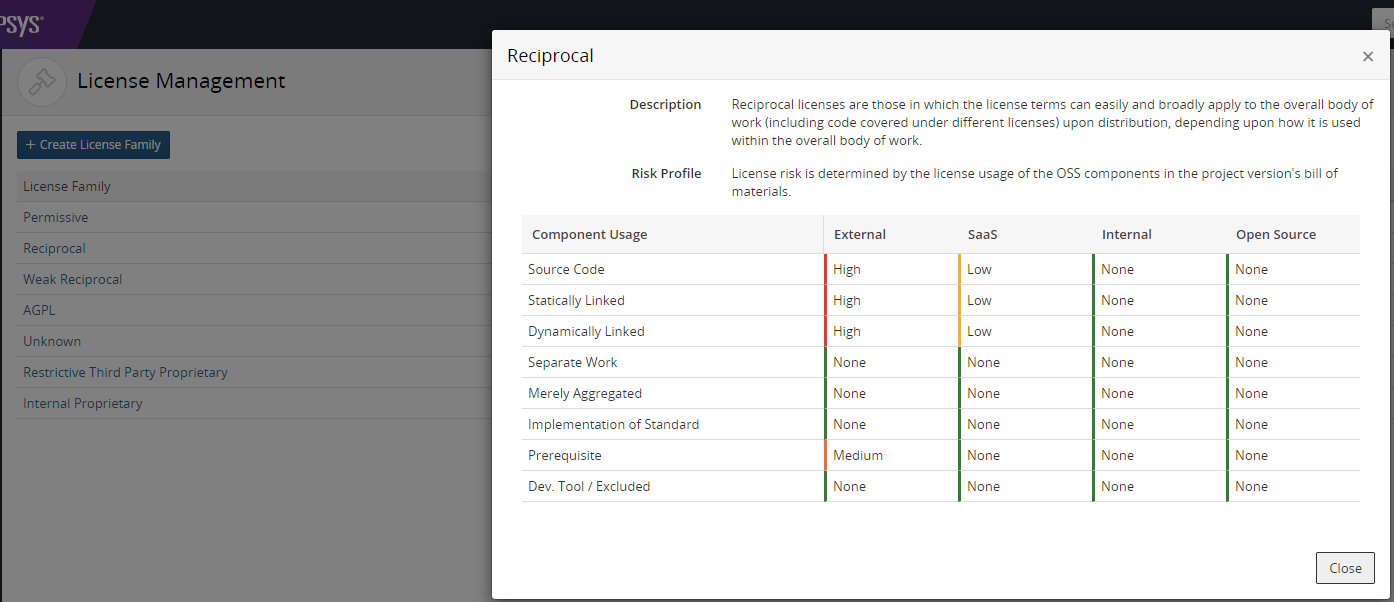Click Create License Family button
This screenshot has width=1394, height=602.
(93, 145)
